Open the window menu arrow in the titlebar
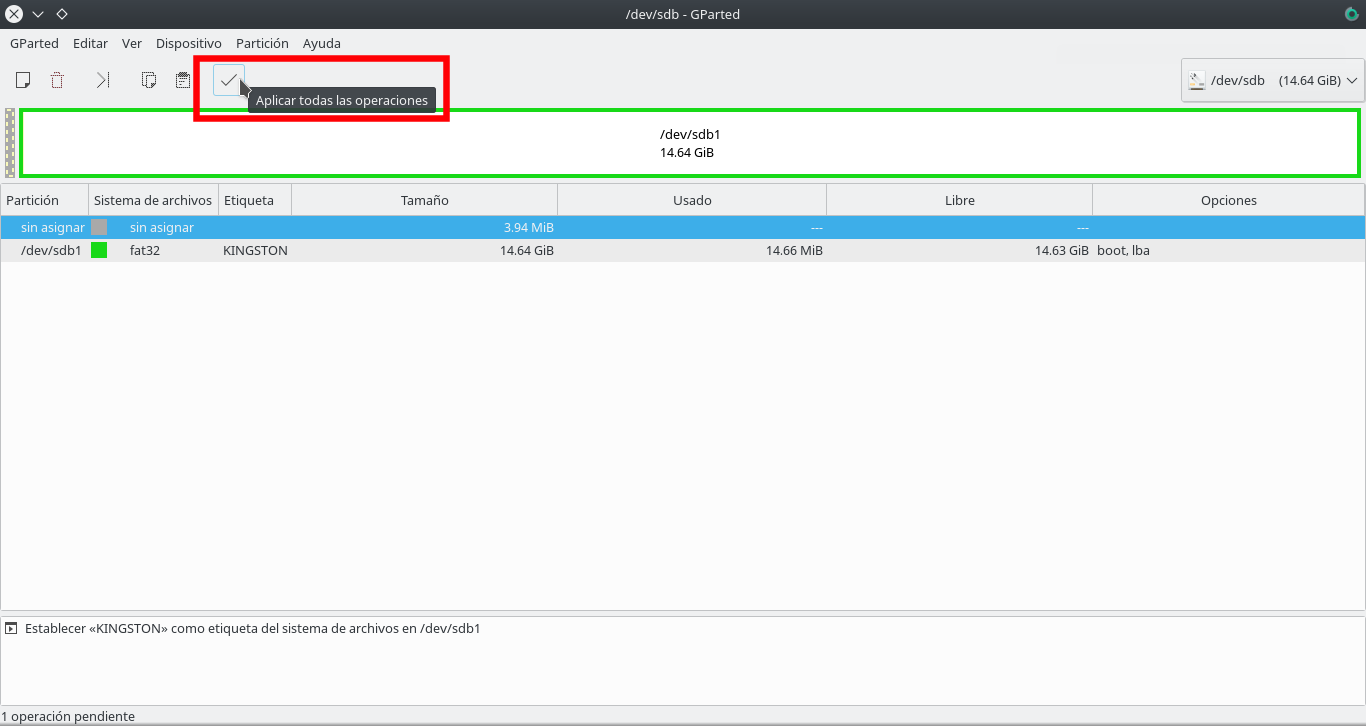 pos(38,14)
